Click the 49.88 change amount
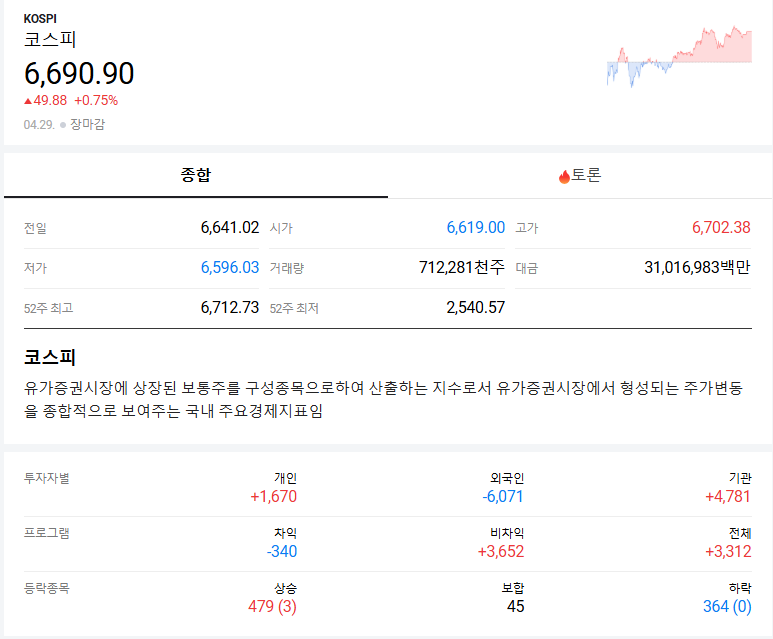Screen dimensions: 773x639 pyautogui.click(x=50, y=101)
